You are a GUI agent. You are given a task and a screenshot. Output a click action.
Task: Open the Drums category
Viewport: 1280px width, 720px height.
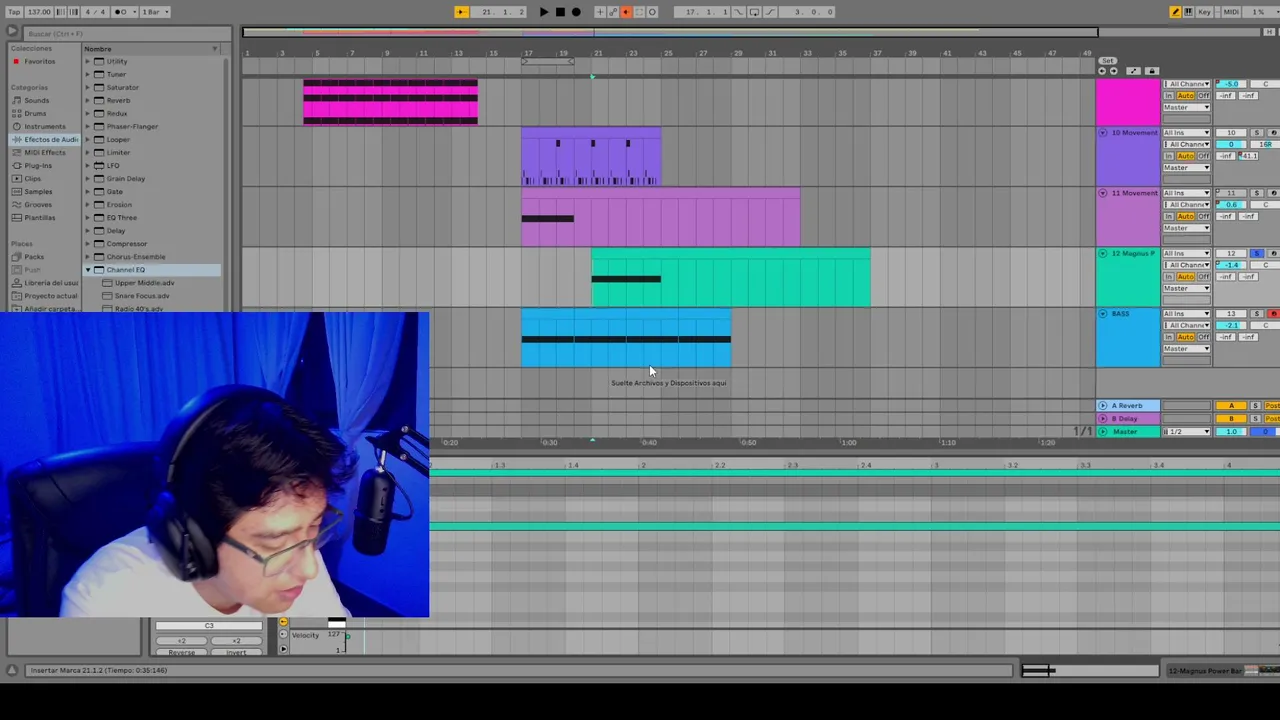pos(35,114)
